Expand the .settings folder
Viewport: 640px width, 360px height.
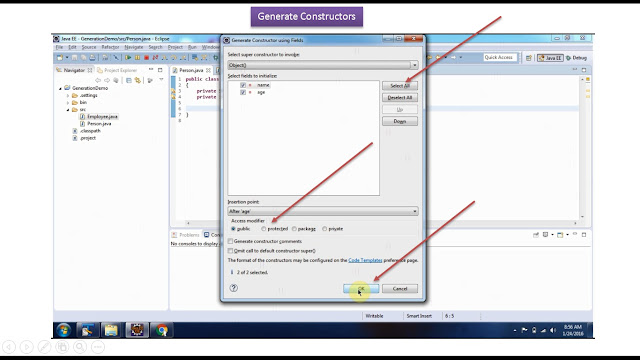[x=68, y=96]
